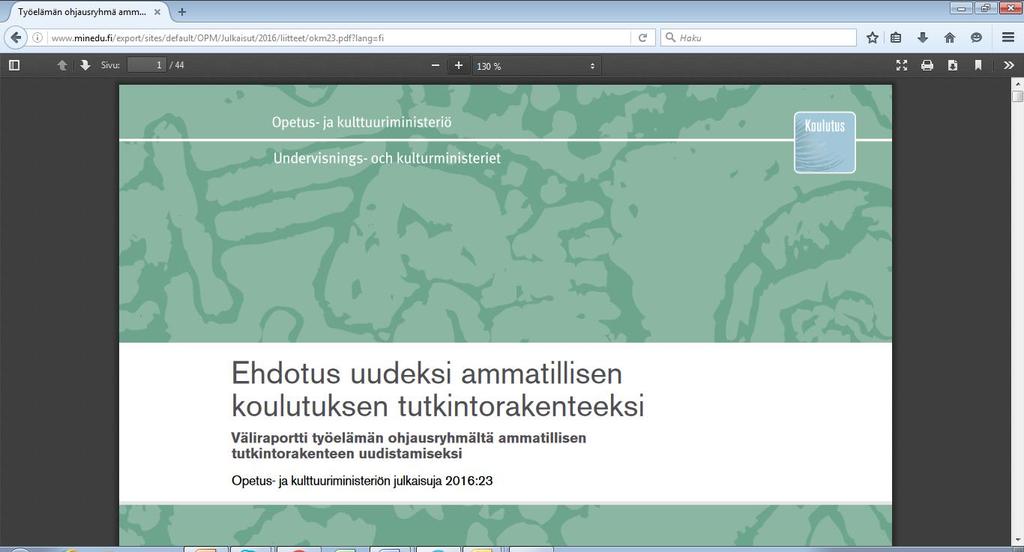Click the search magnifier icon
The width and height of the screenshot is (1024, 552).
(x=670, y=38)
